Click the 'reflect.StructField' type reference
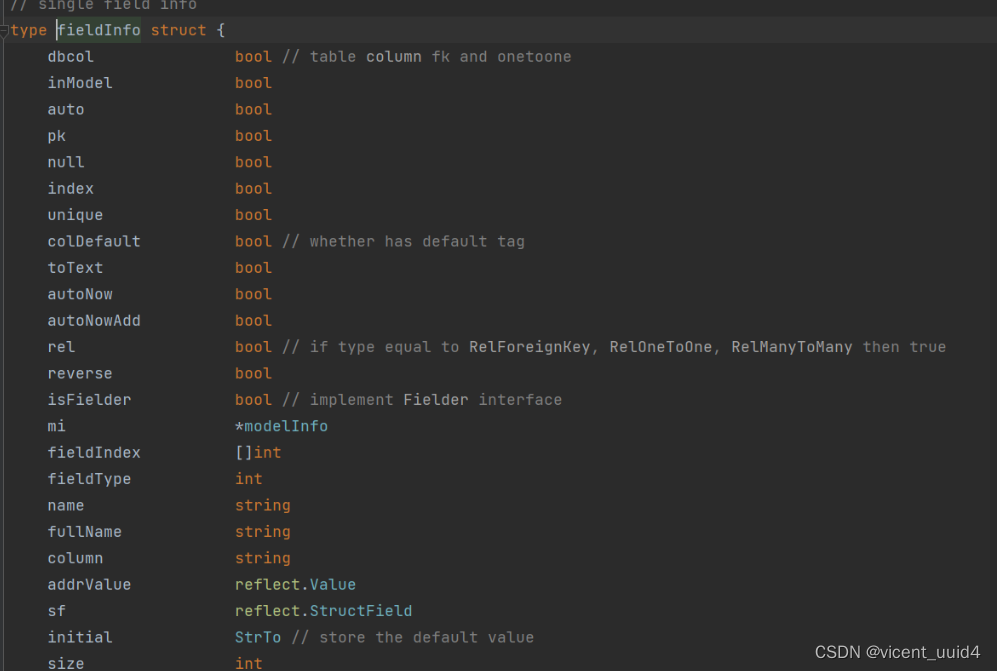This screenshot has height=671, width=997. 323,611
